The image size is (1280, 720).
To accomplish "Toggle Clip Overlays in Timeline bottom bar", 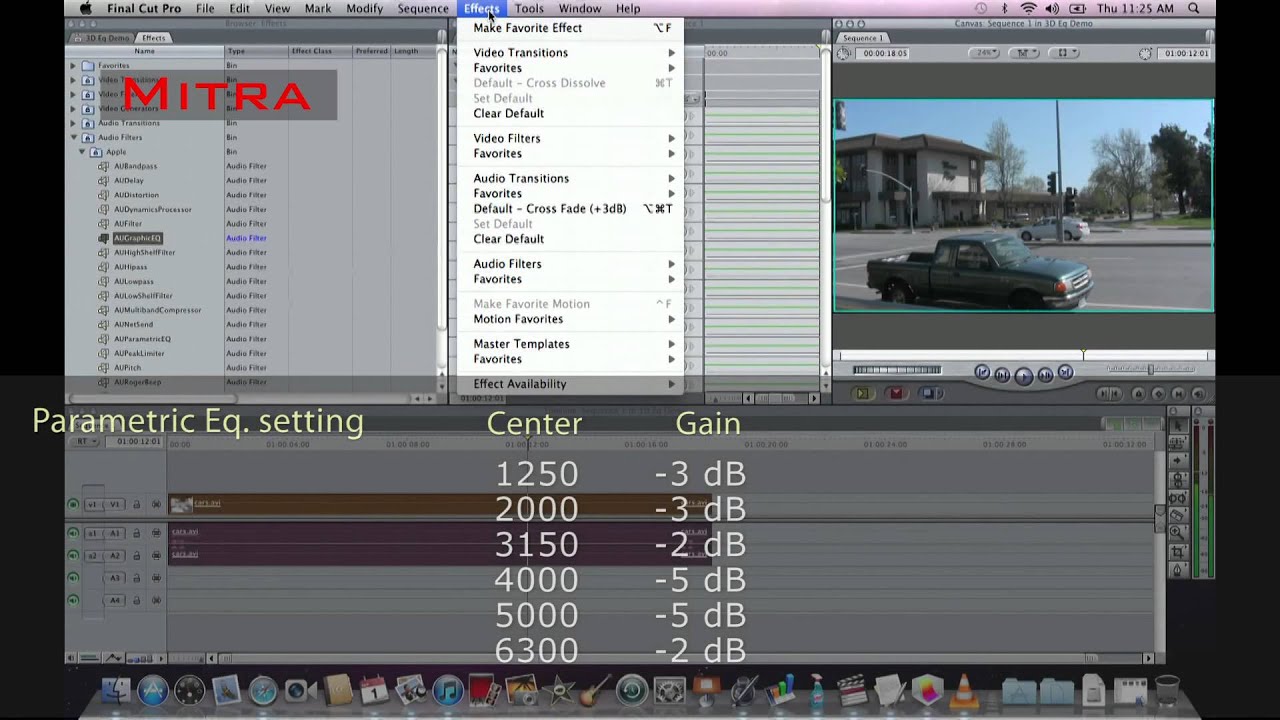I will click(113, 658).
